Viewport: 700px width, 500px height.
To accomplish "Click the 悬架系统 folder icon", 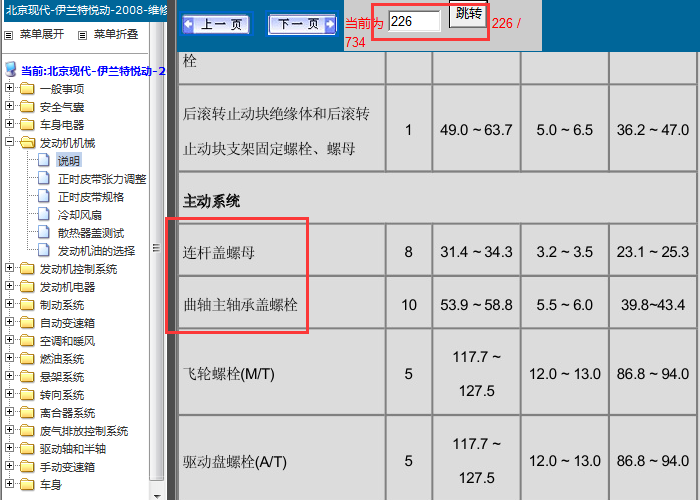I will [27, 377].
